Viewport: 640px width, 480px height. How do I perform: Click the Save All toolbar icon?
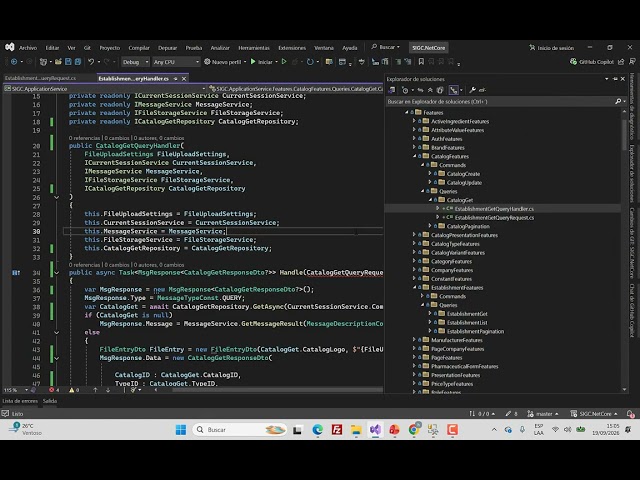pos(78,62)
